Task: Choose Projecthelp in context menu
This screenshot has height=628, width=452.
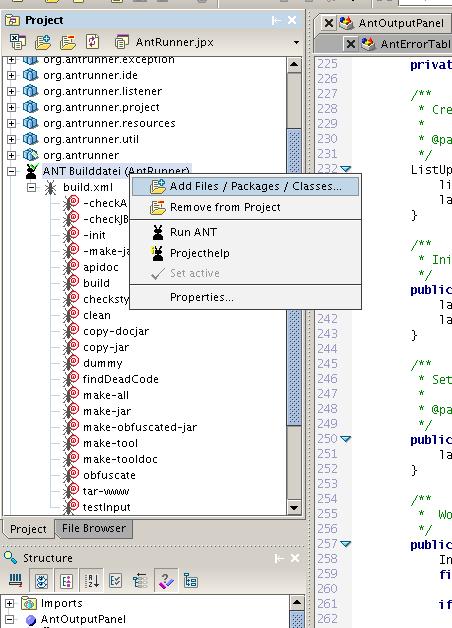Action: tap(245, 253)
